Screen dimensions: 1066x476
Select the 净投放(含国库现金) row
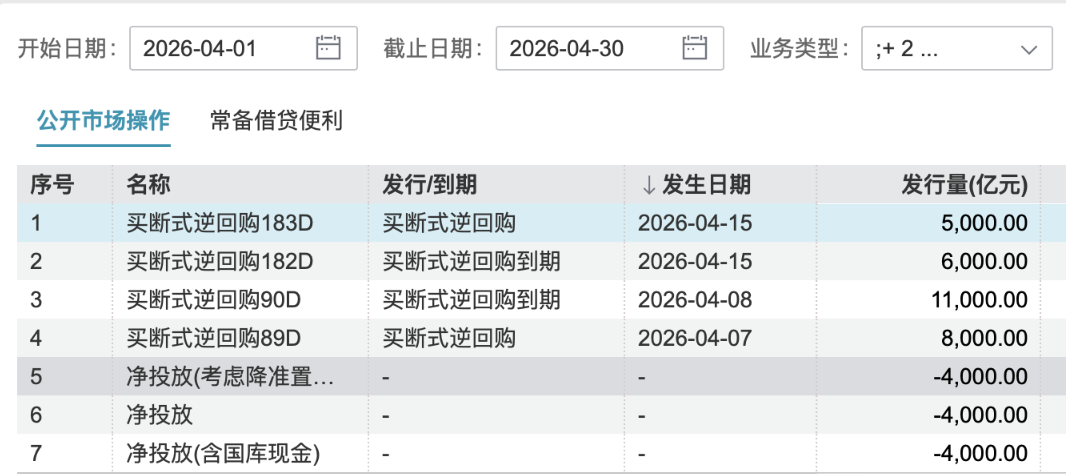[223, 454]
